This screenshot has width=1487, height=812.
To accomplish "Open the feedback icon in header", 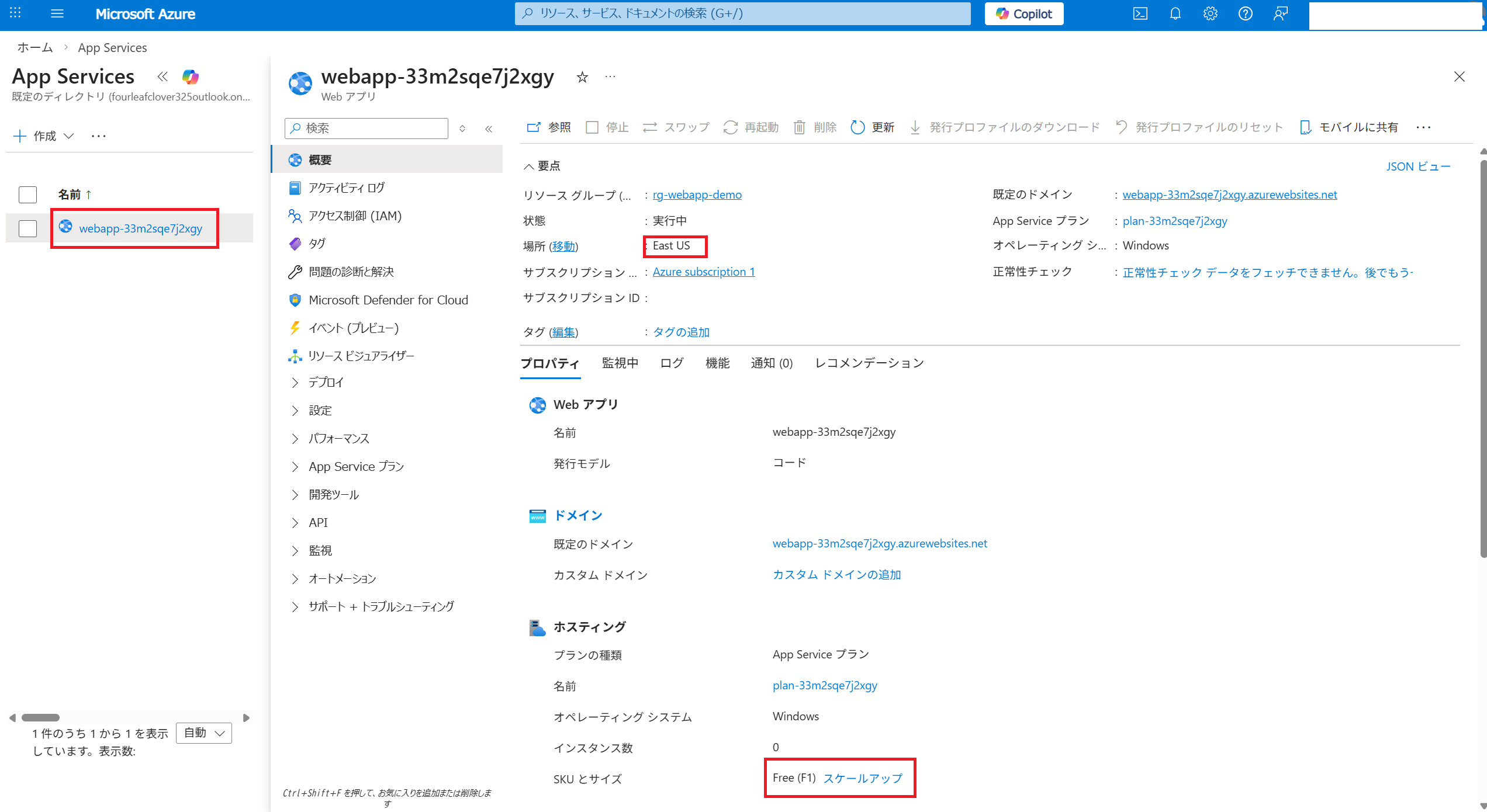I will point(1280,13).
